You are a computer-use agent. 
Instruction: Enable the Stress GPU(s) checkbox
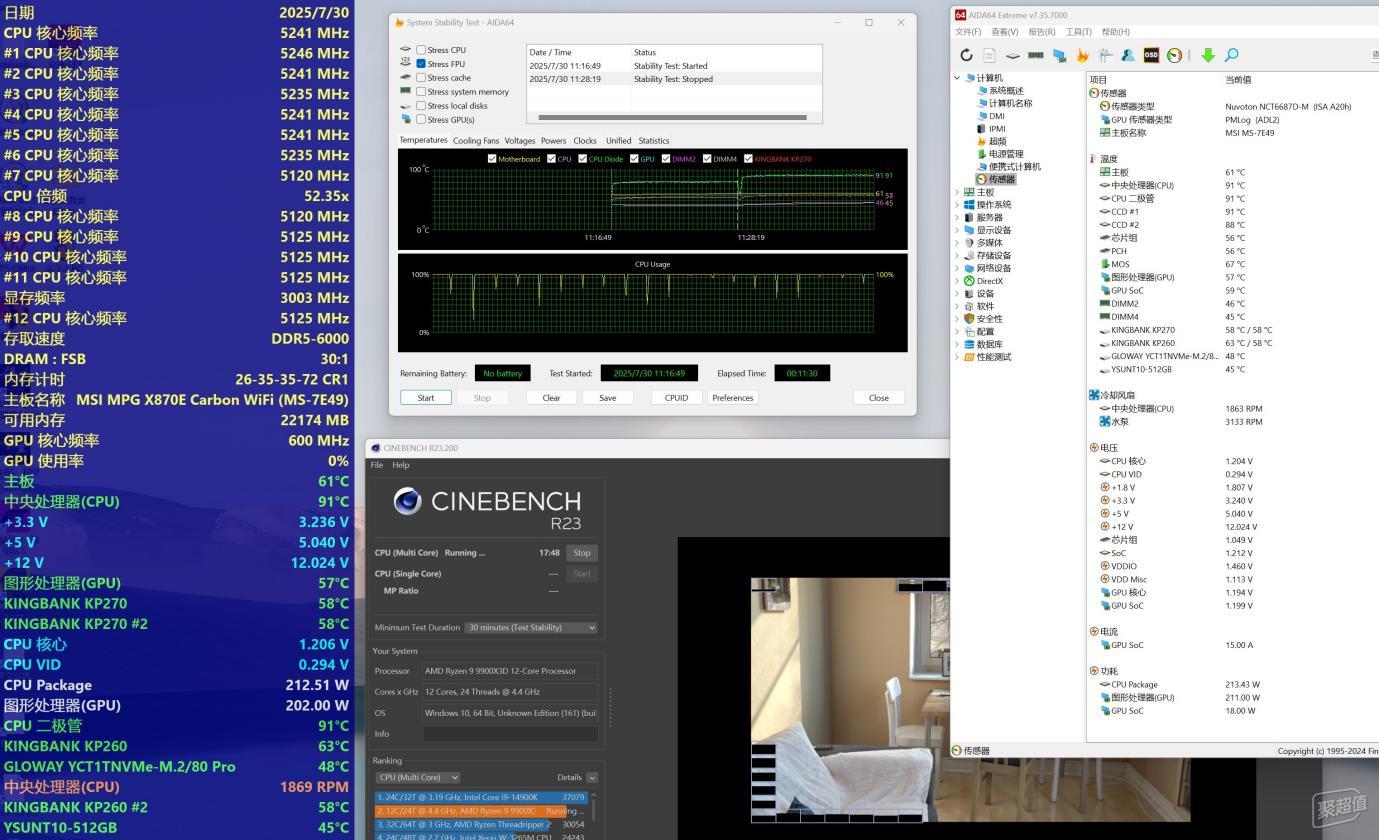coord(421,120)
